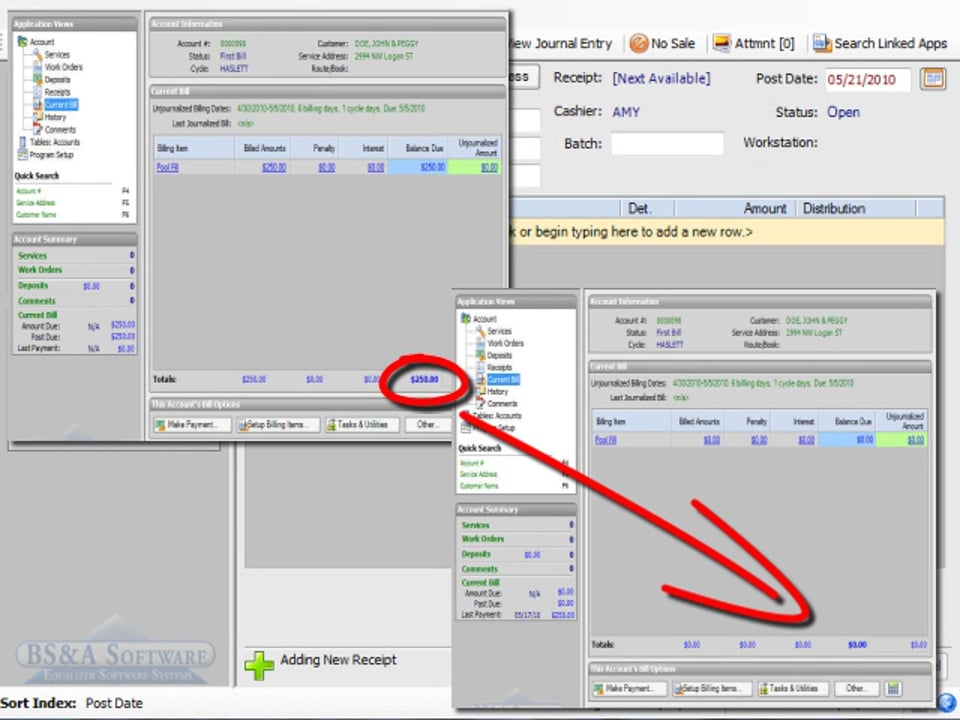
Task: Click the $0.00 Billed Amounts link in zero-balance window
Action: 711,440
